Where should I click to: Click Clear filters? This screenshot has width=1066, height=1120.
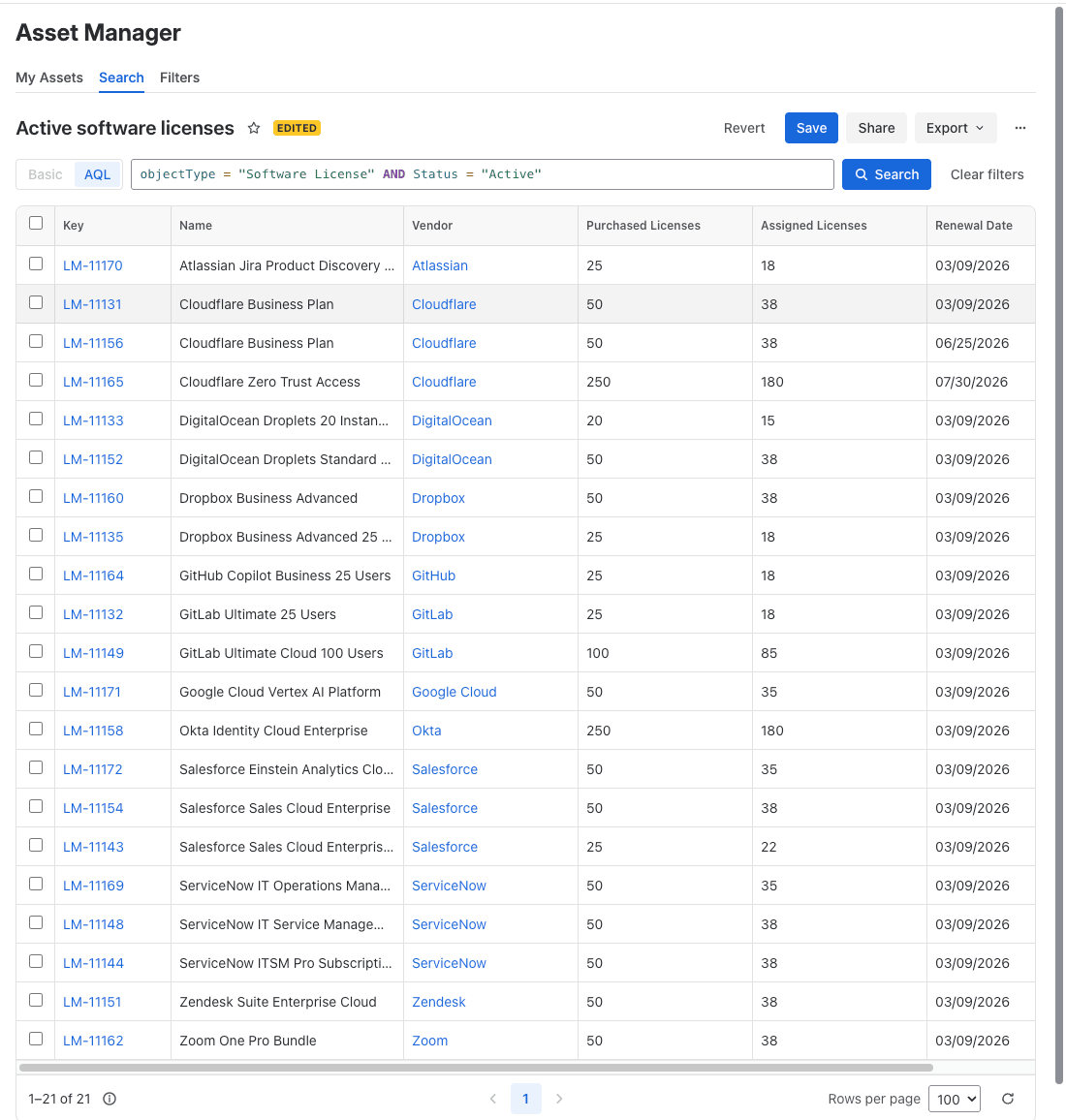click(x=987, y=174)
